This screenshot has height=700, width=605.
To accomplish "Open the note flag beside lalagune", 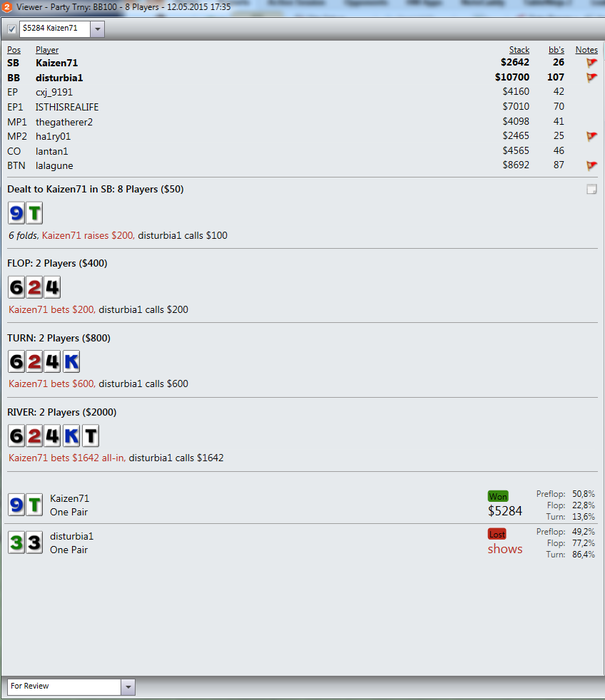I will tap(592, 166).
